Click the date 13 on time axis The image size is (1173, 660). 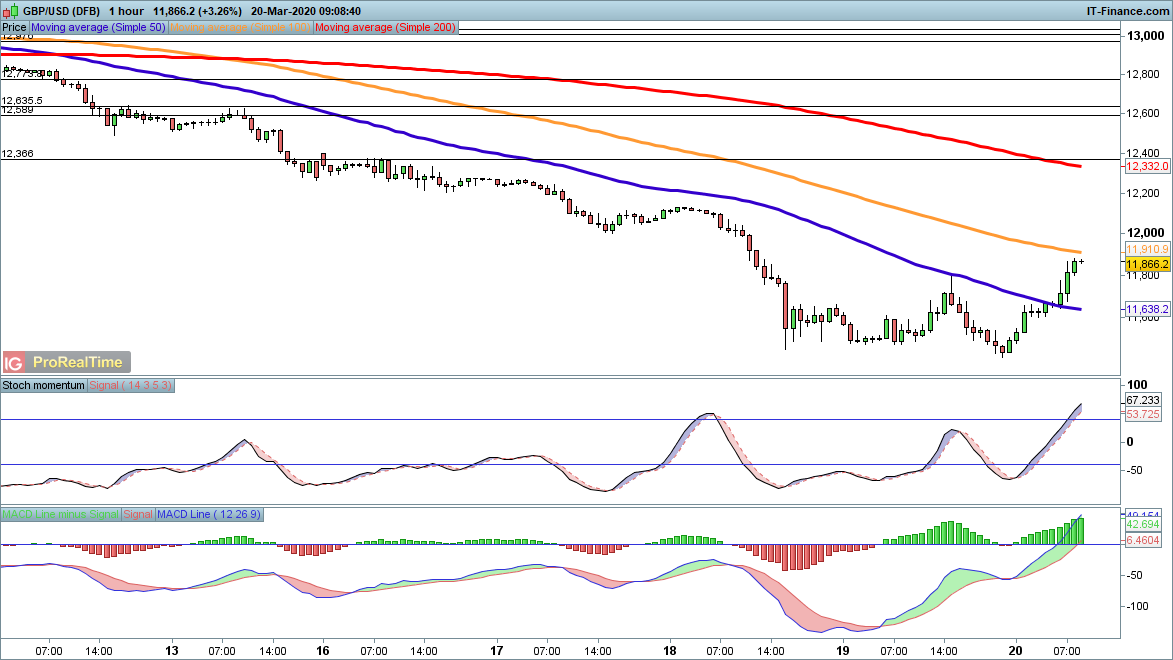[172, 650]
